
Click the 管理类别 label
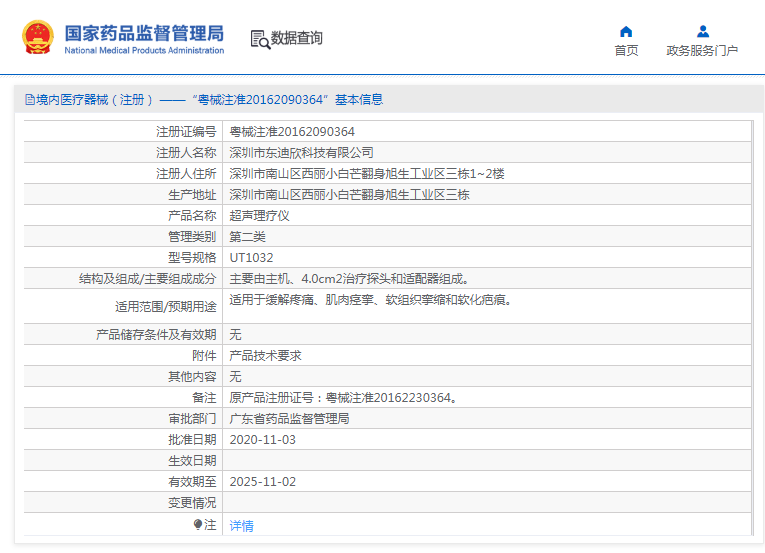click(x=192, y=237)
